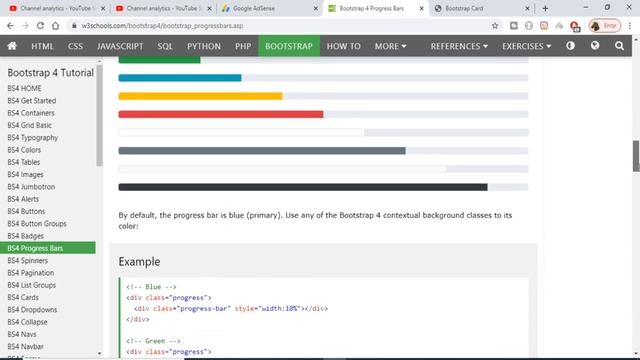Expand the REFERENCES dropdown
The height and width of the screenshot is (360, 640).
click(x=459, y=46)
